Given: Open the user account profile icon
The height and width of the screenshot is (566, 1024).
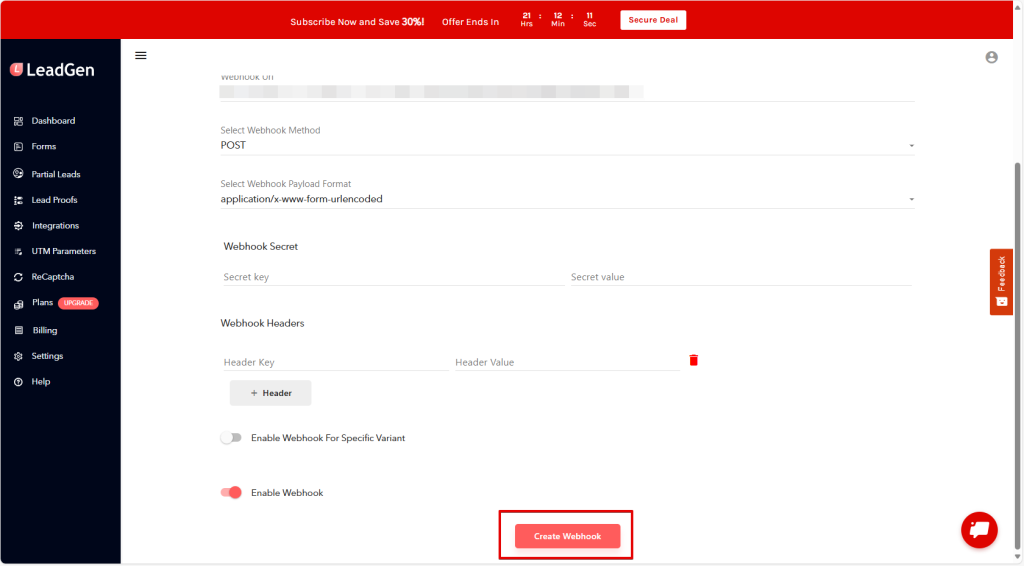Looking at the screenshot, I should [x=991, y=57].
